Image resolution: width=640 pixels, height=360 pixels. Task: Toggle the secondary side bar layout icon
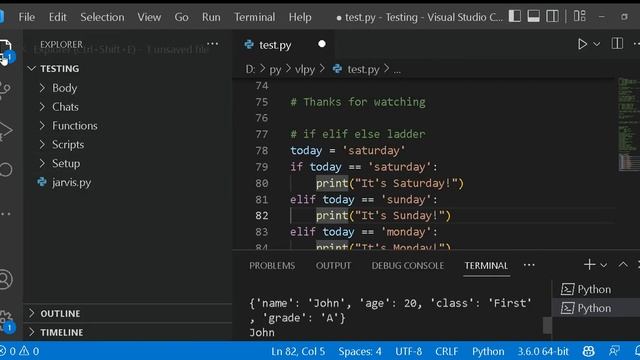553,16
